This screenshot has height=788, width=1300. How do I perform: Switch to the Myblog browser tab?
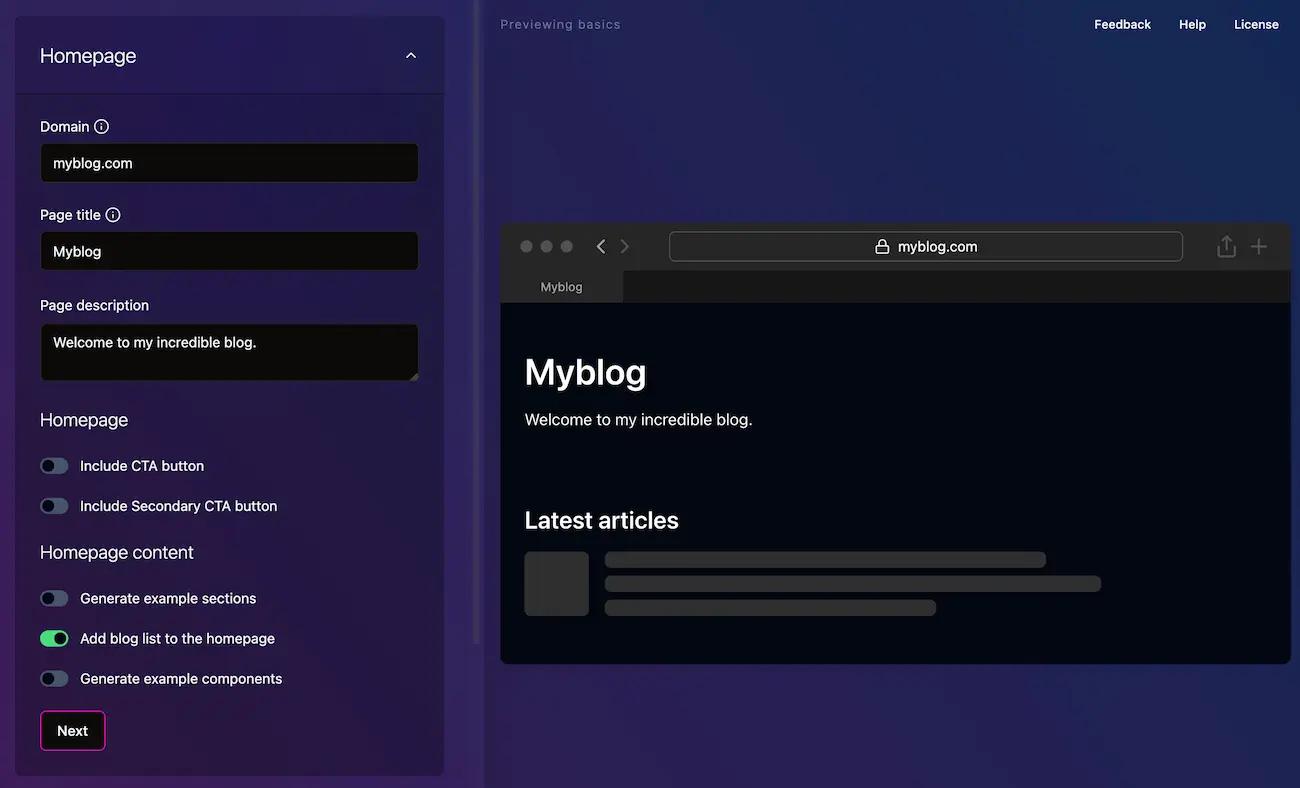pyautogui.click(x=561, y=286)
